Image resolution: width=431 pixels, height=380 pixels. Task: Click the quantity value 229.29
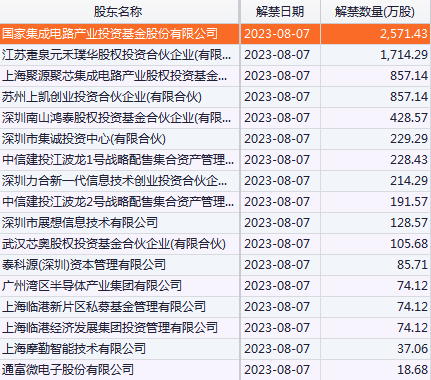pos(409,139)
